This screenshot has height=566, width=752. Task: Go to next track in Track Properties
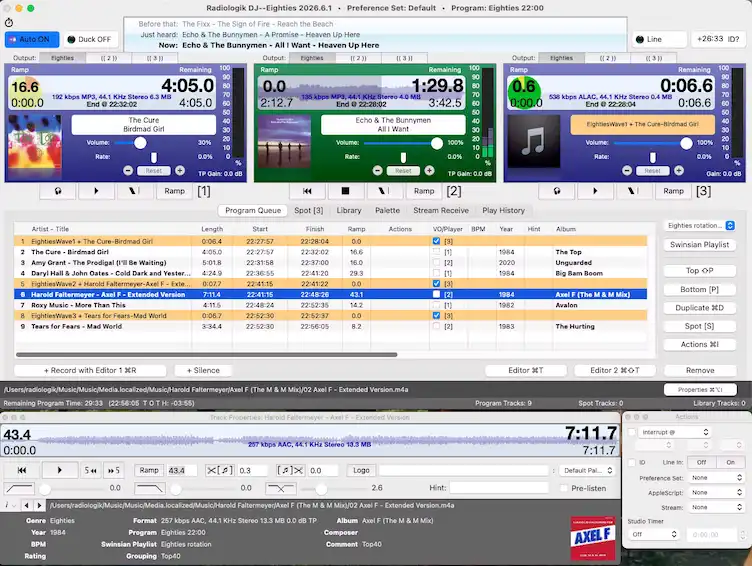tap(39, 505)
